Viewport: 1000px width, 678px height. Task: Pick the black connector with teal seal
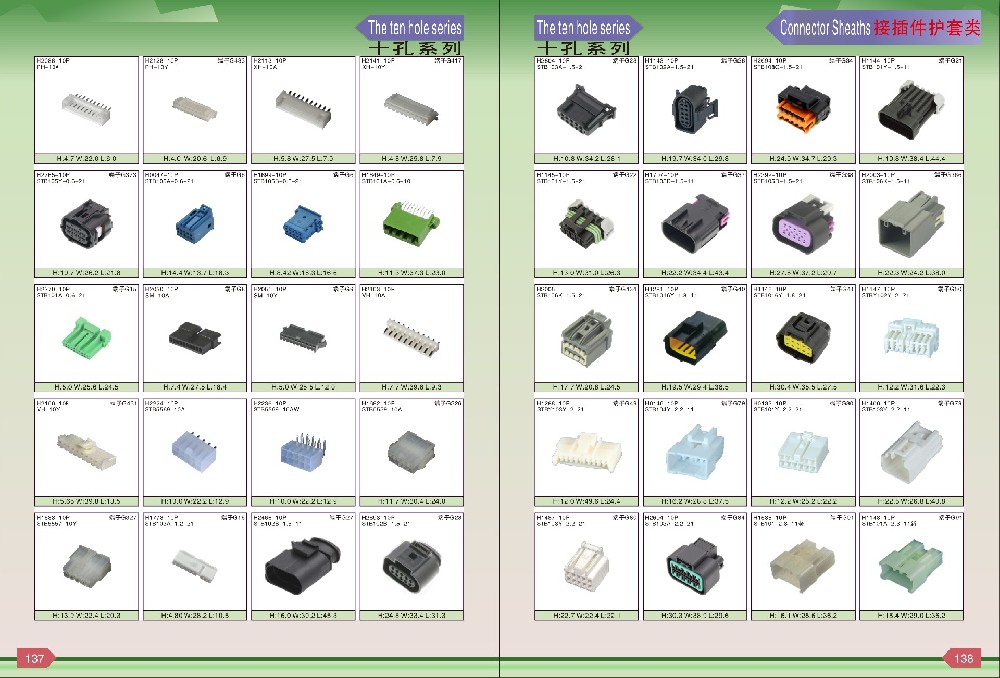695,565
